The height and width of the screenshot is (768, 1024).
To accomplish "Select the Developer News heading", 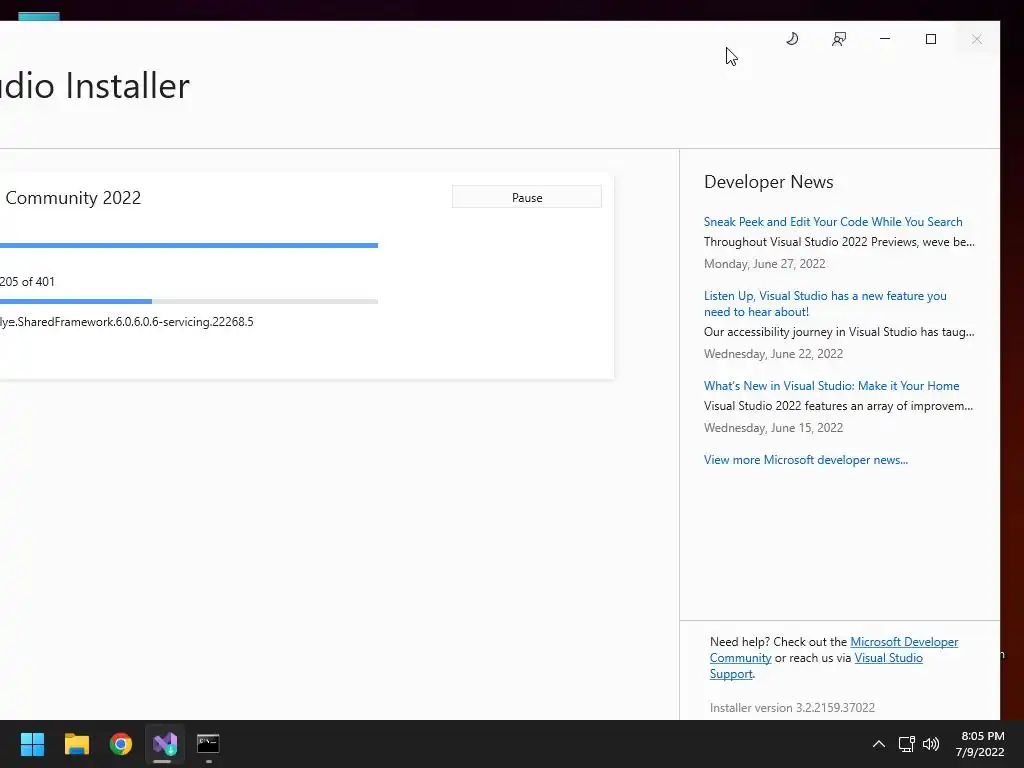I will (x=769, y=182).
